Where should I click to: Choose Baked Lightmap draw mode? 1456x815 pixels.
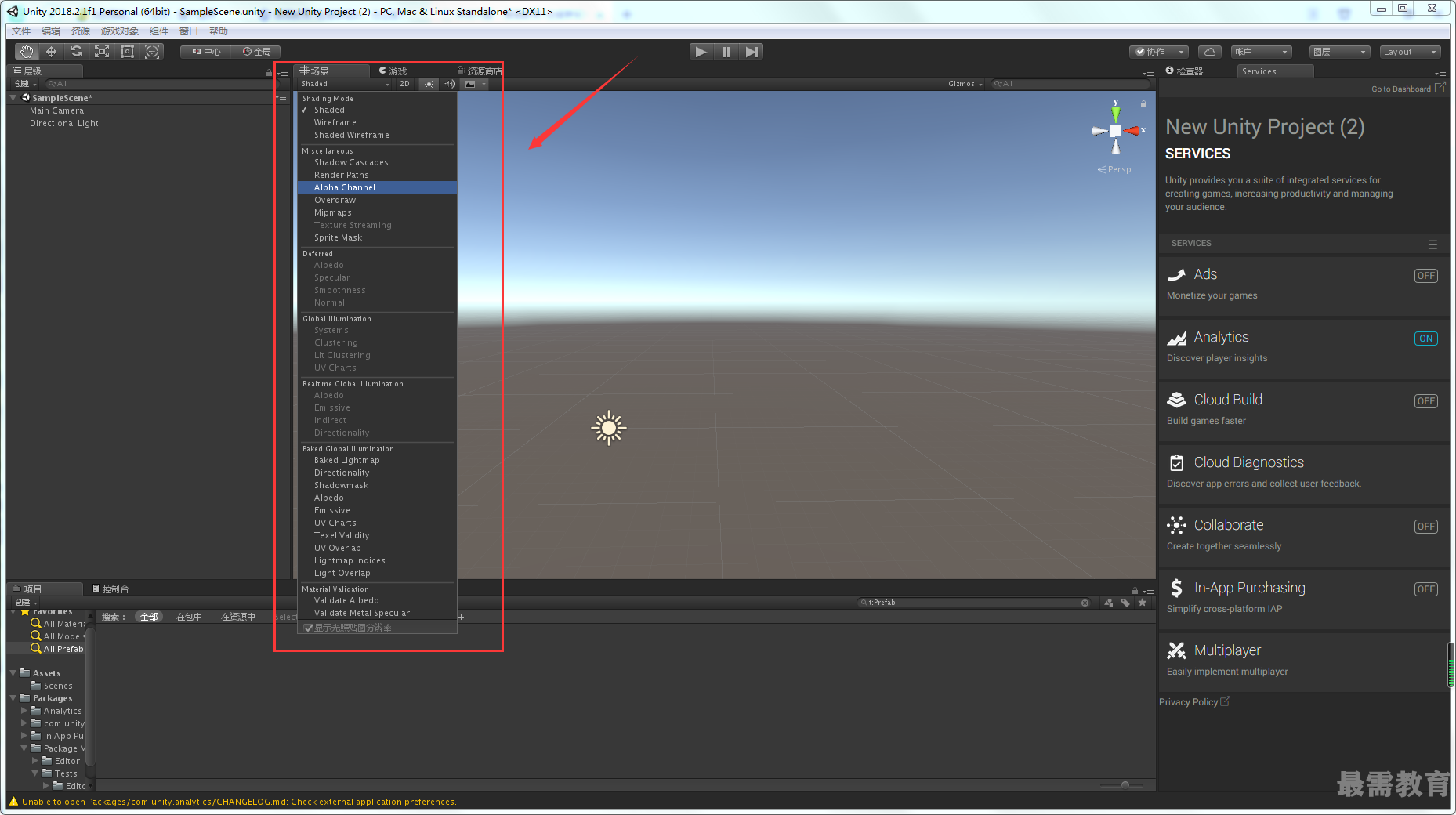pyautogui.click(x=377, y=460)
